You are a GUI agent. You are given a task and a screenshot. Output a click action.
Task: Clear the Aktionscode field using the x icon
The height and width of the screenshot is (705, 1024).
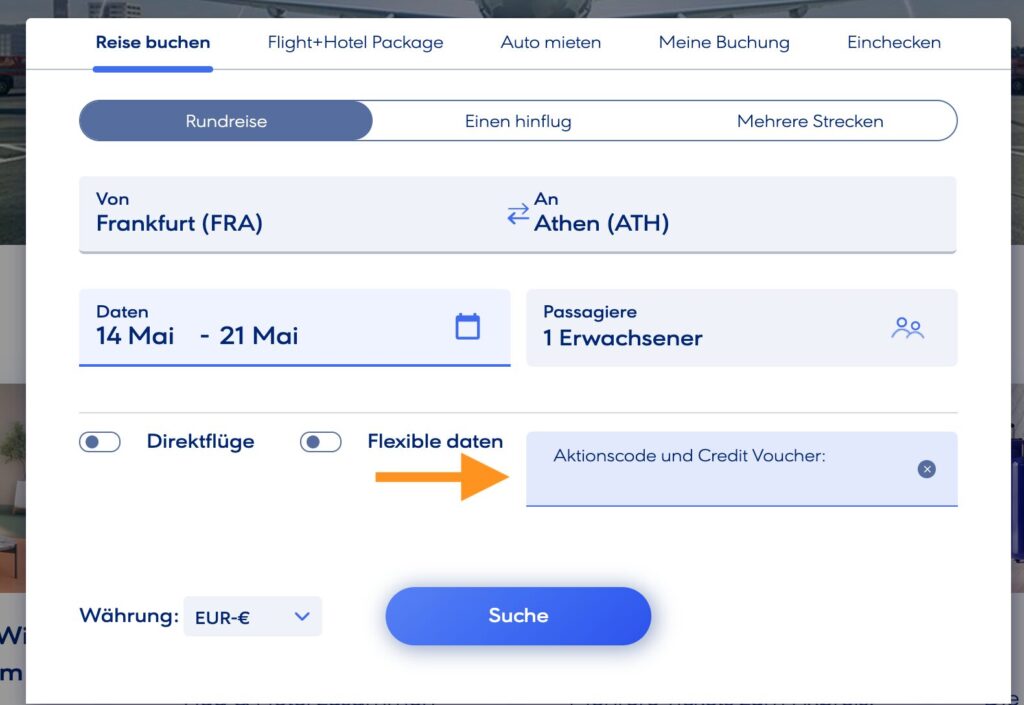pos(927,468)
